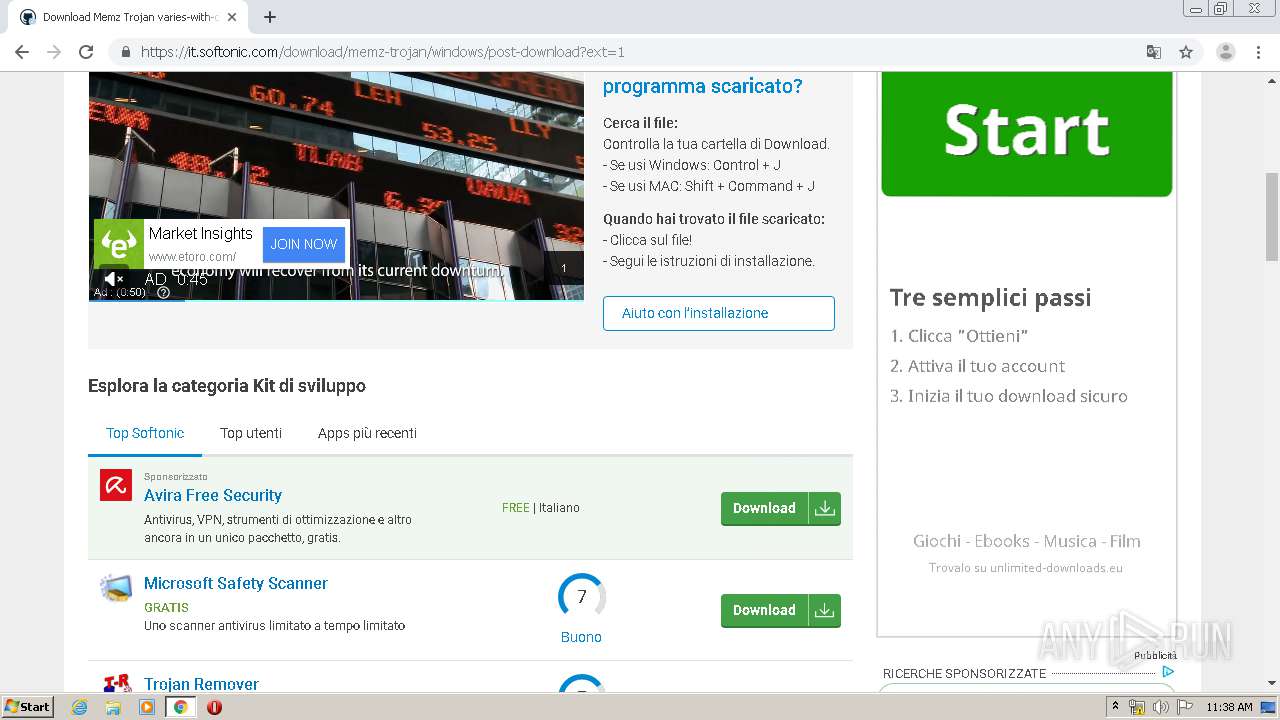
Task: Click the video ad progress bar
Action: coord(336,300)
